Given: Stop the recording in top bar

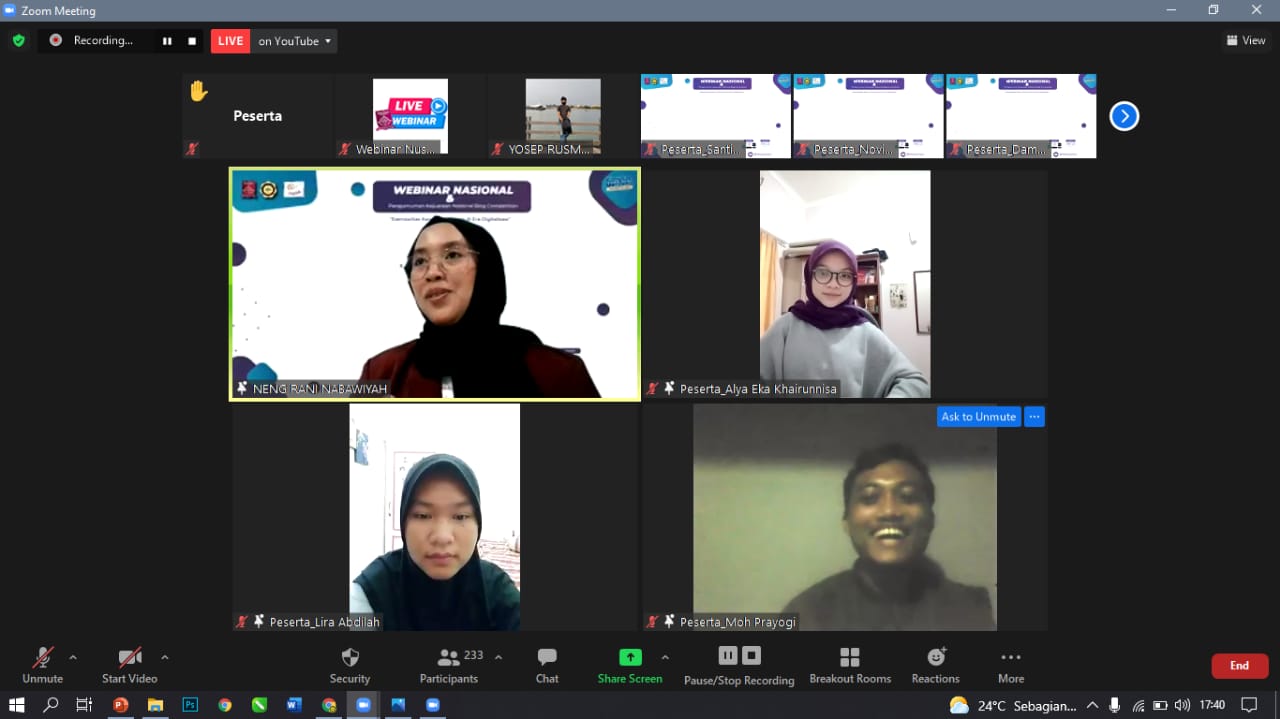Looking at the screenshot, I should tap(192, 41).
